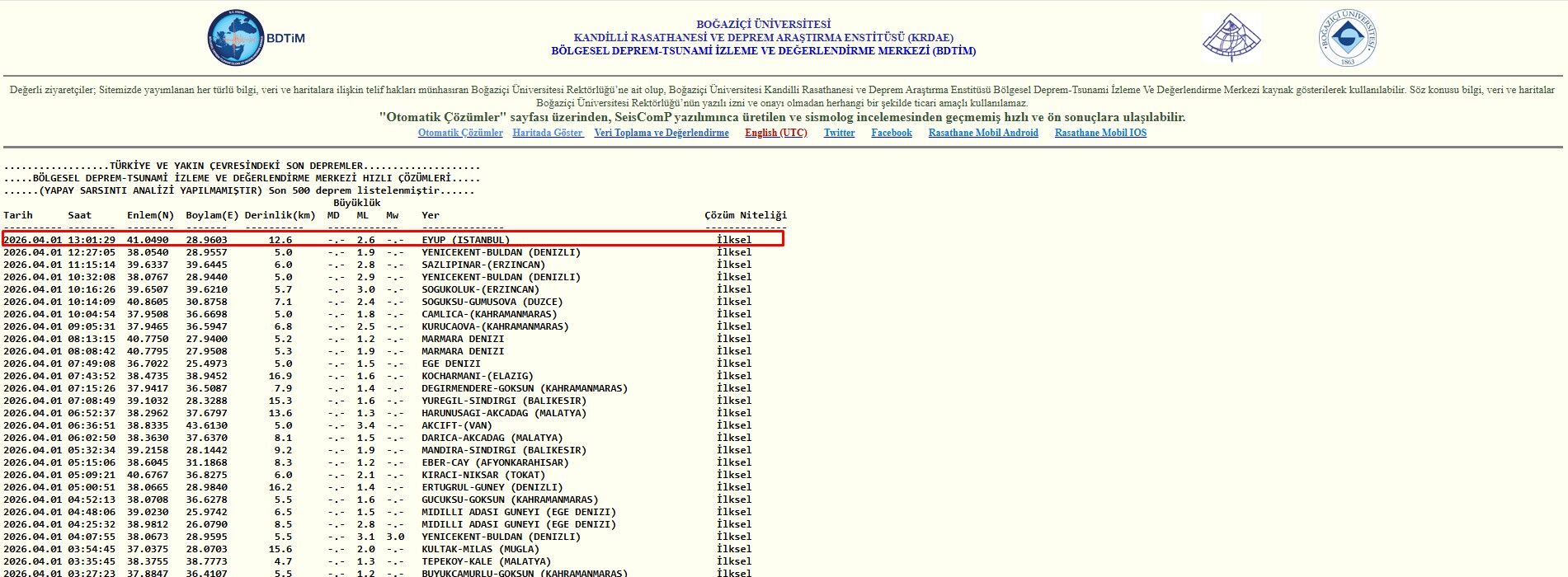The height and width of the screenshot is (577, 1568).
Task: Visit the Twitter link
Action: coord(839,133)
